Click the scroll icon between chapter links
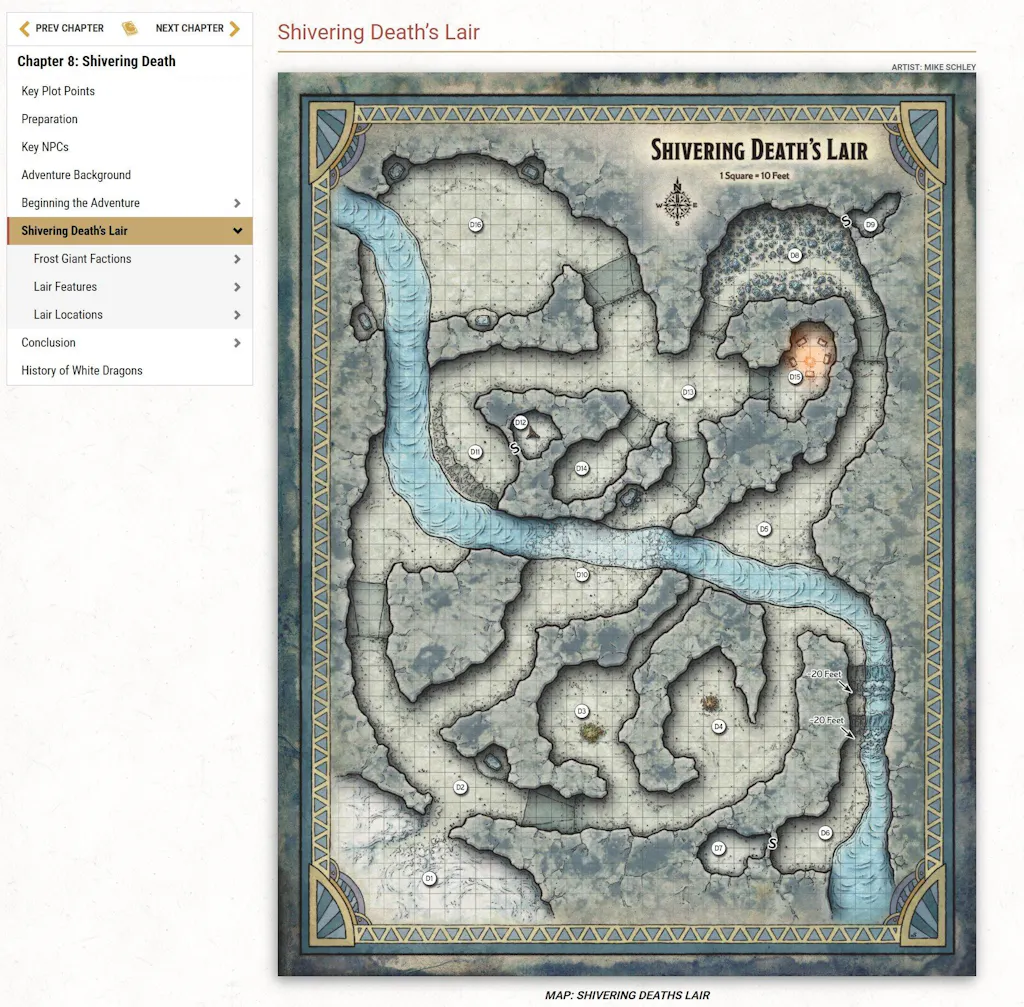 tap(129, 28)
